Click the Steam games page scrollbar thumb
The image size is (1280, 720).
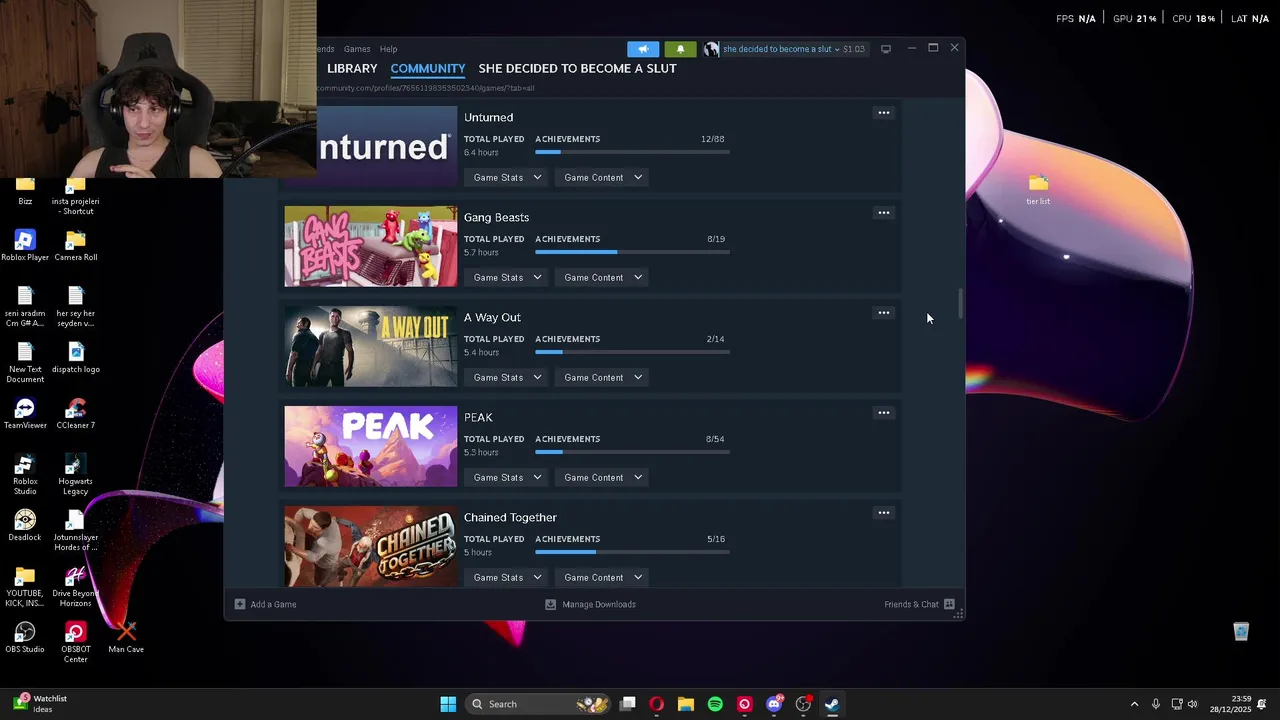[960, 304]
